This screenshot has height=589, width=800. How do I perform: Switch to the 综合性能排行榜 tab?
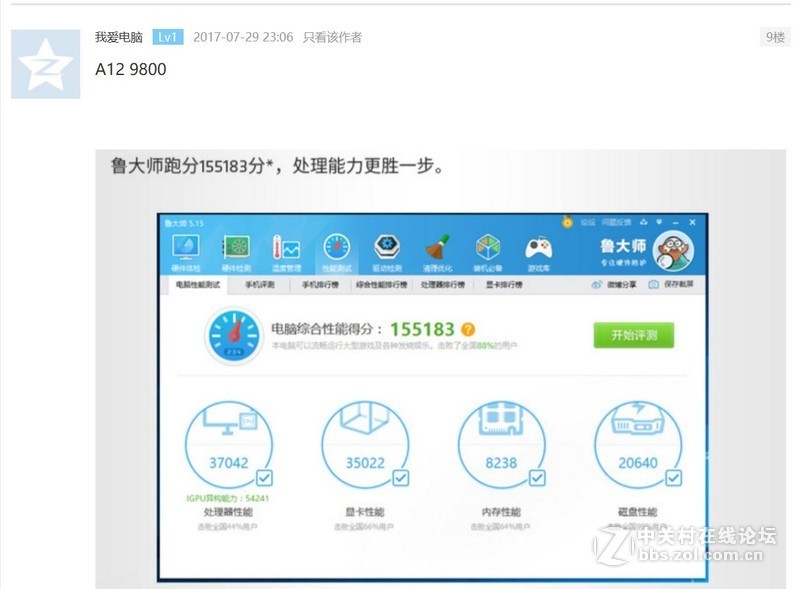[382, 284]
